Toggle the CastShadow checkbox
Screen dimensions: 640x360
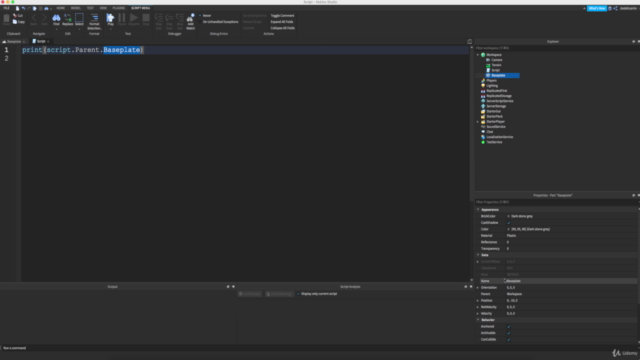pos(509,223)
